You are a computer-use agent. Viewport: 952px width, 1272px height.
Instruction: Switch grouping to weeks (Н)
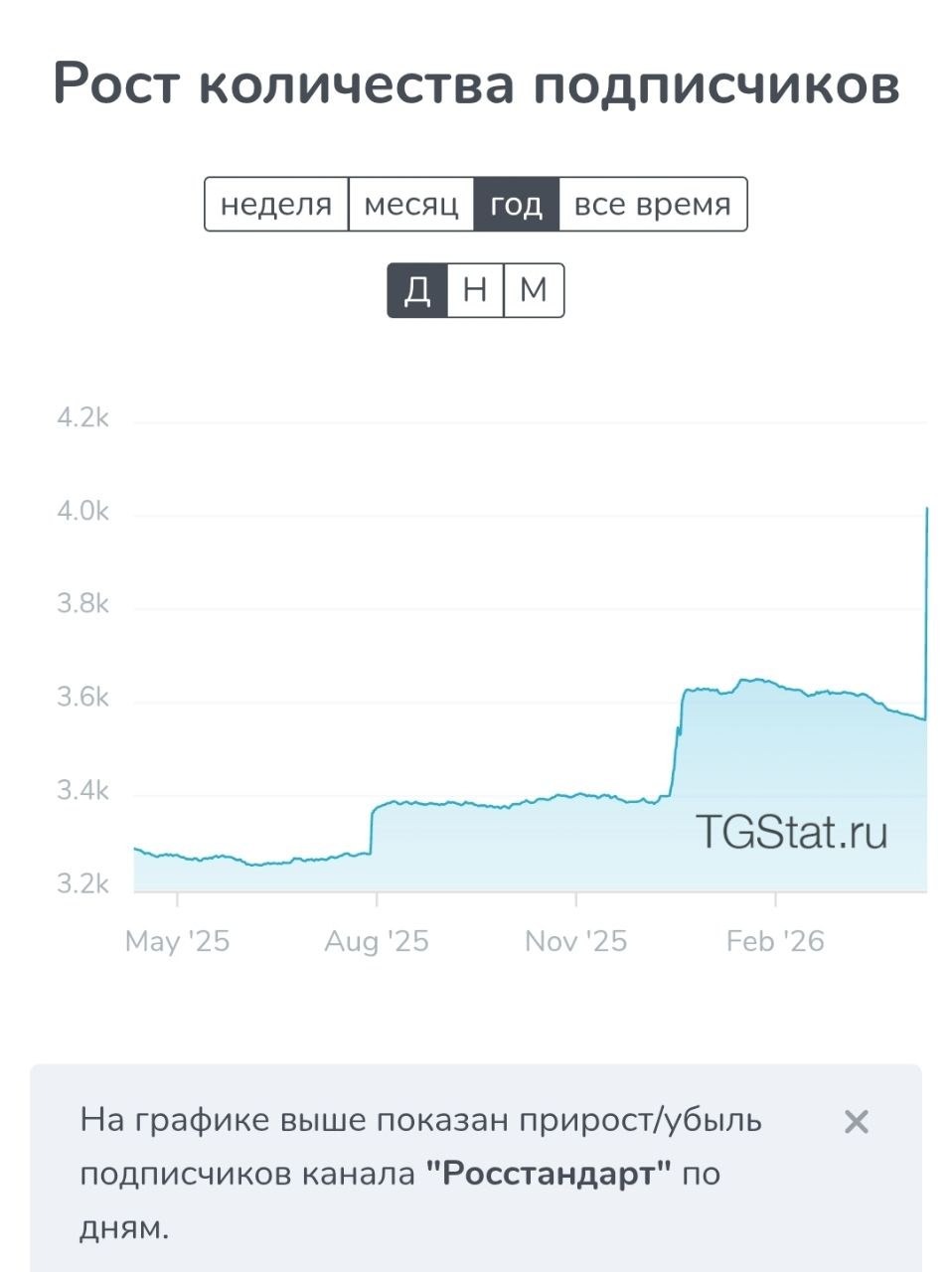475,290
